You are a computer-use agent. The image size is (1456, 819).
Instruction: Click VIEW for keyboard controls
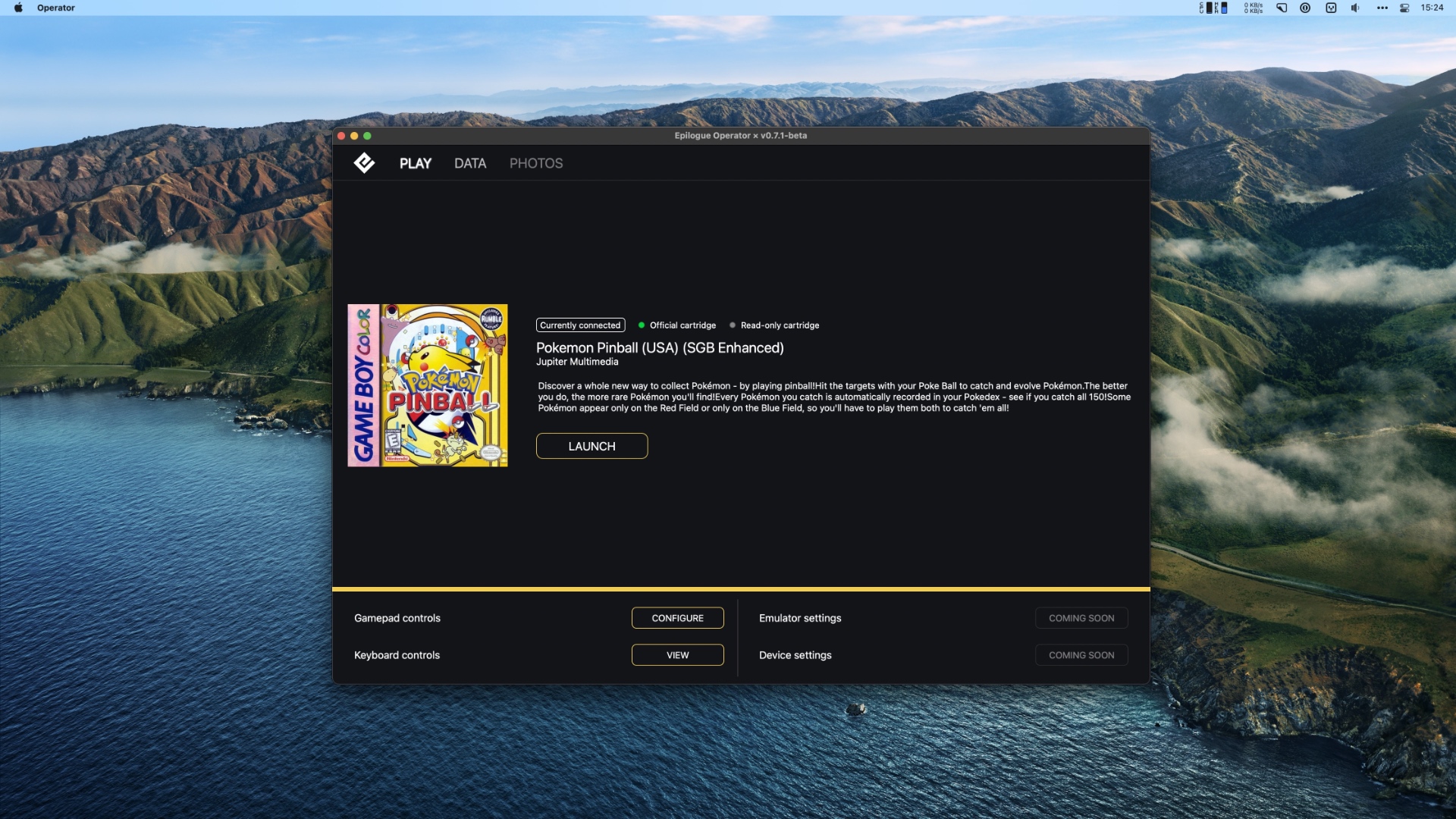677,655
